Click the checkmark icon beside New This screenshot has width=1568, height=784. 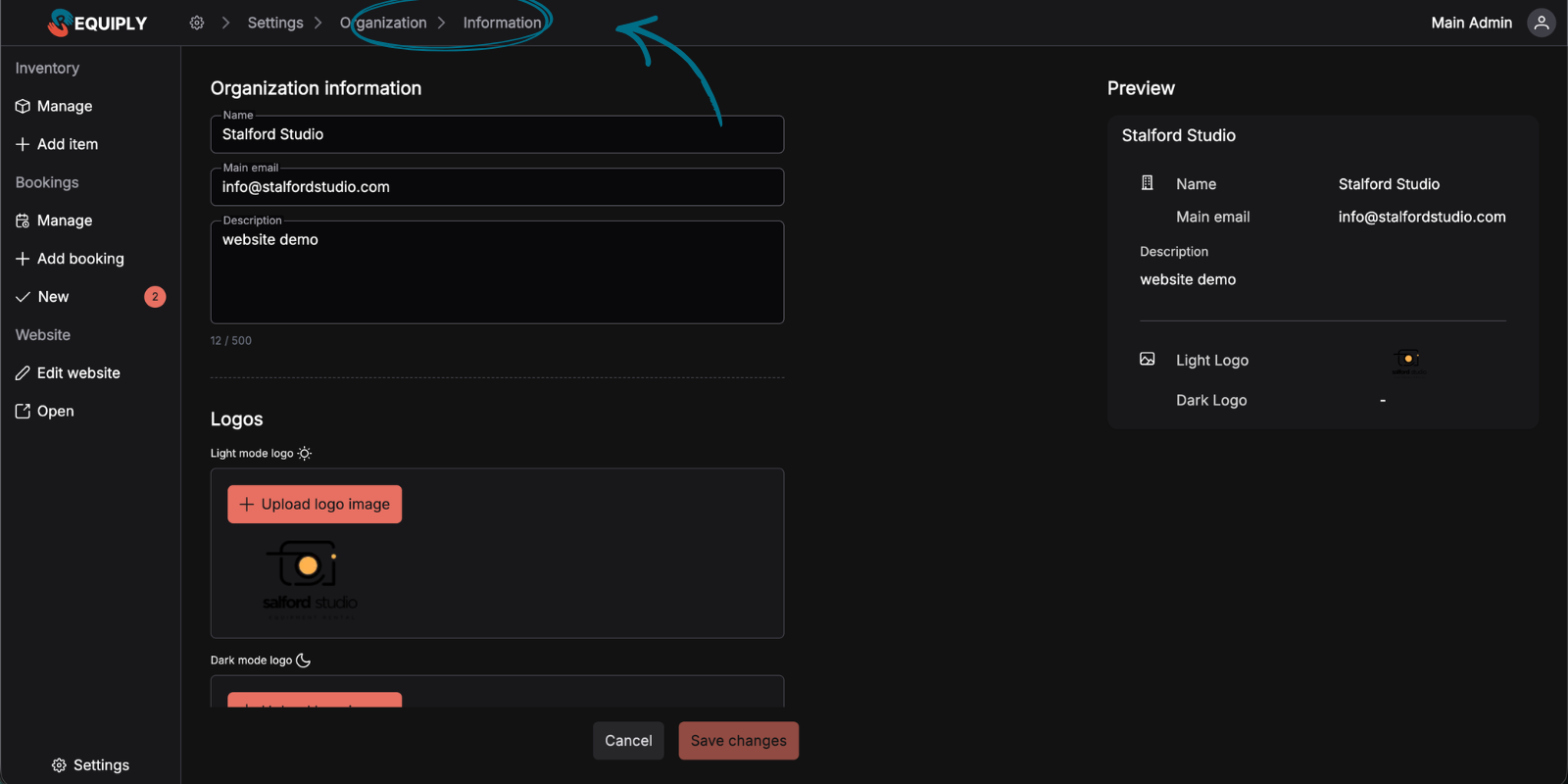coord(23,297)
